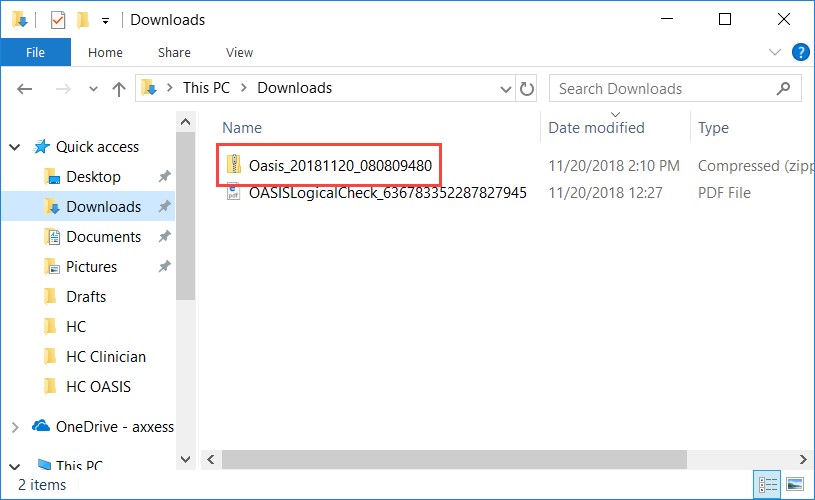This screenshot has width=815, height=500.
Task: Sort by the Name column header
Action: [242, 128]
